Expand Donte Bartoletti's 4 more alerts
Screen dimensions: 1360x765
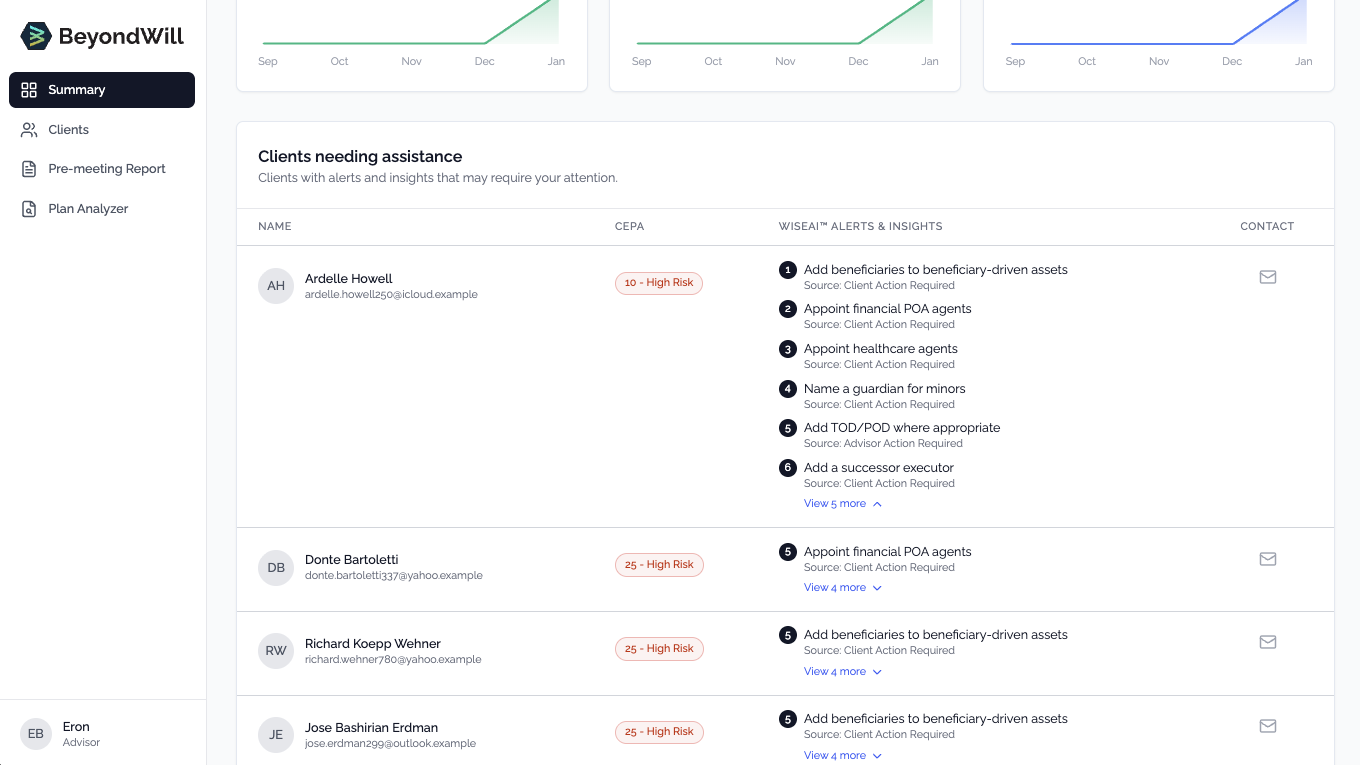[x=842, y=588]
